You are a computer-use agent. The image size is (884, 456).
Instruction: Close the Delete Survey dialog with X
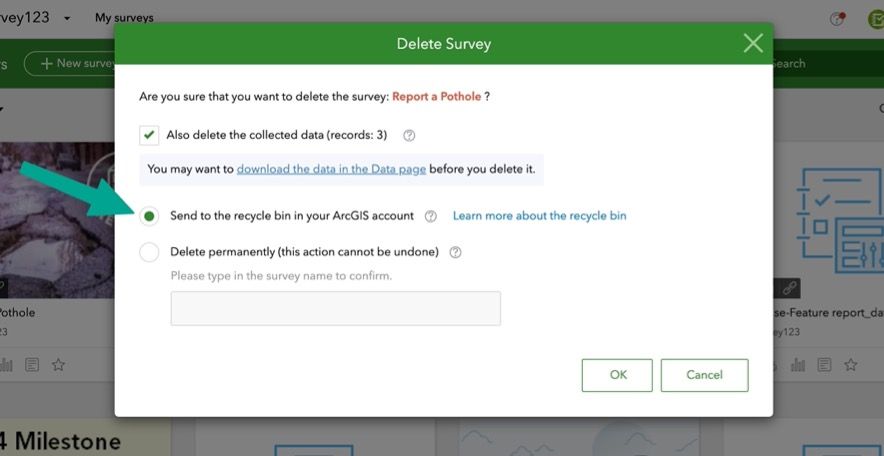(x=753, y=43)
